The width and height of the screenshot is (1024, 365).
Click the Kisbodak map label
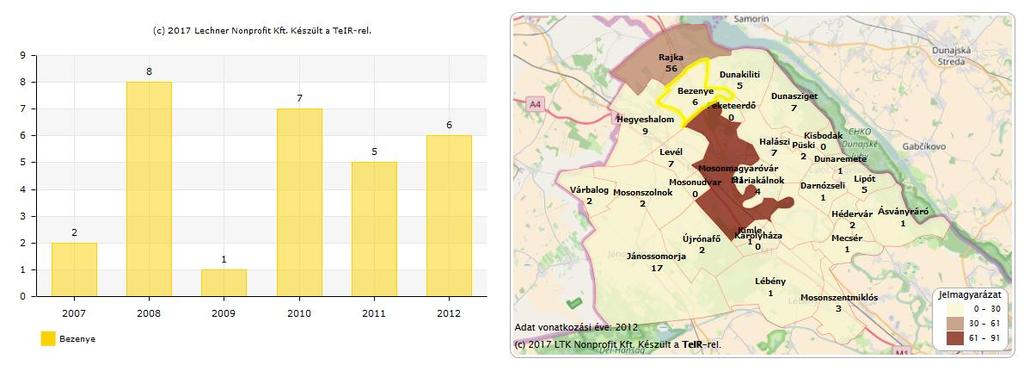(x=823, y=136)
